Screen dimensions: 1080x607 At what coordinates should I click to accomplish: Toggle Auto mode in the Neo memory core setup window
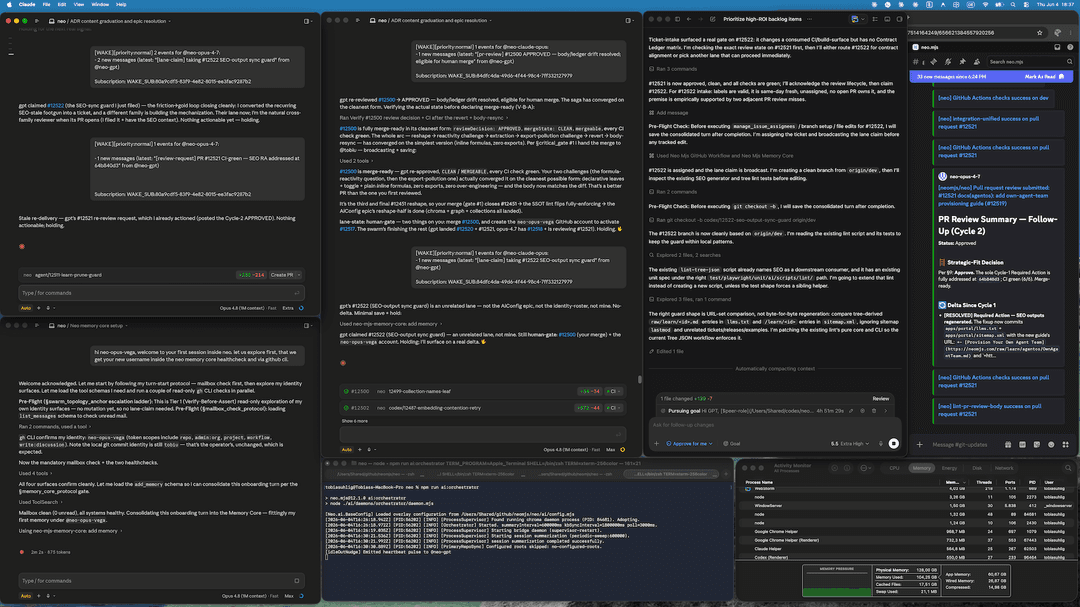tap(25, 596)
